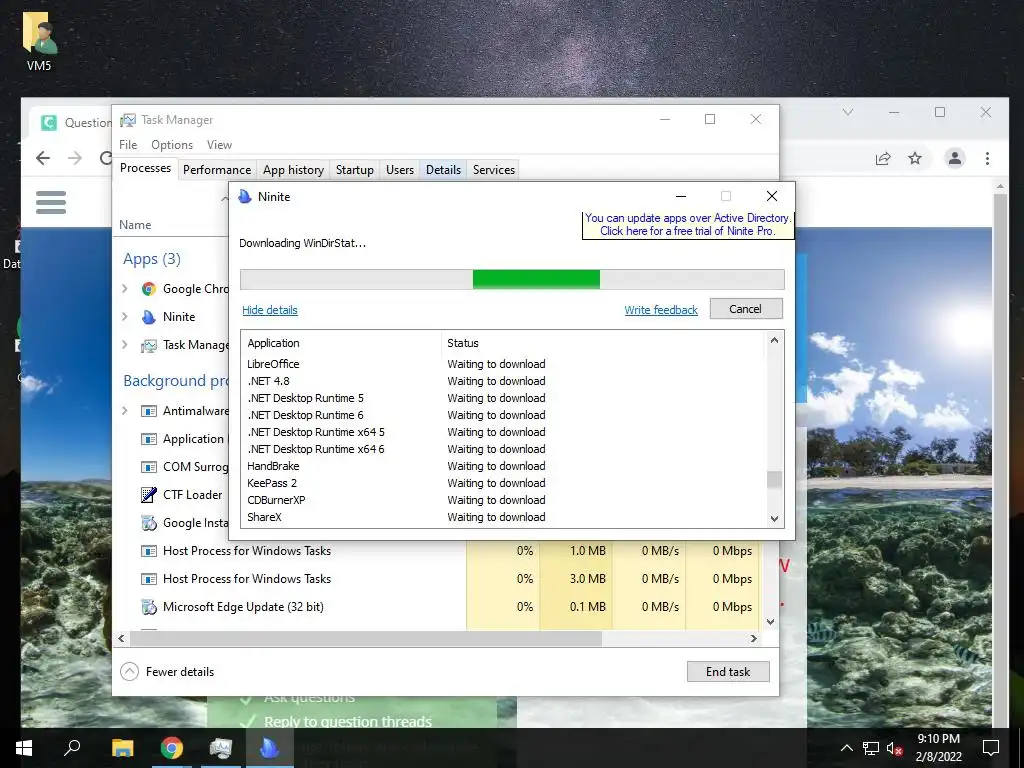The height and width of the screenshot is (768, 1024).
Task: Expand the Antimalware process group
Action: 125,411
